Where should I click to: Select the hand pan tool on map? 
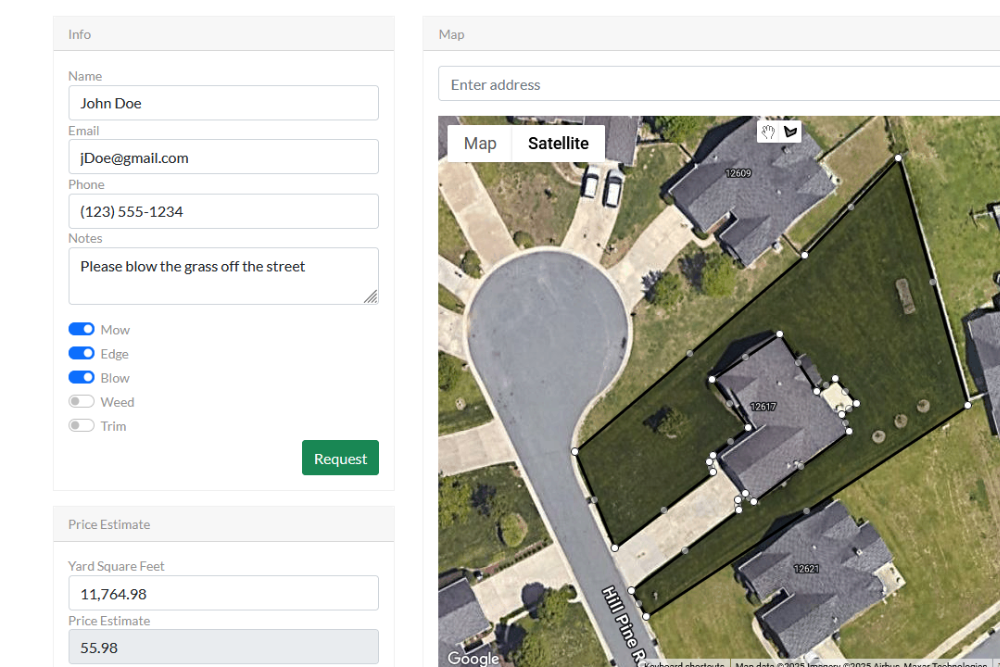pos(768,132)
